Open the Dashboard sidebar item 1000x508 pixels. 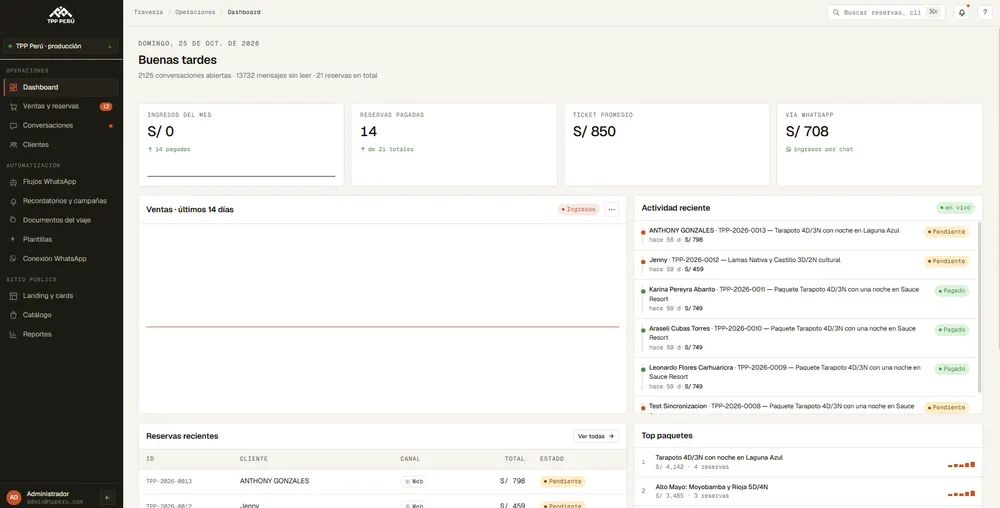tap(61, 87)
